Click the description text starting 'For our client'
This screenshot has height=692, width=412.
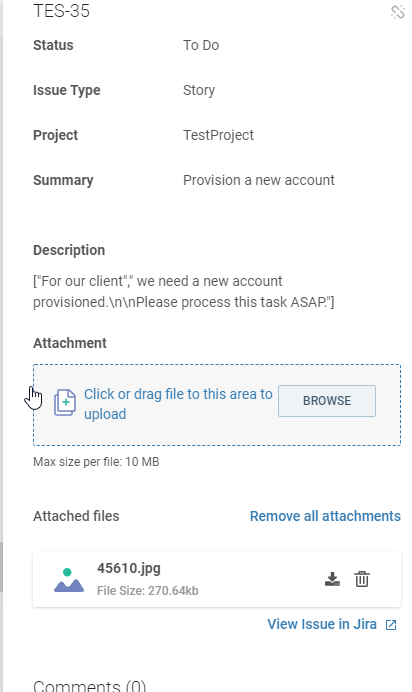[184, 292]
